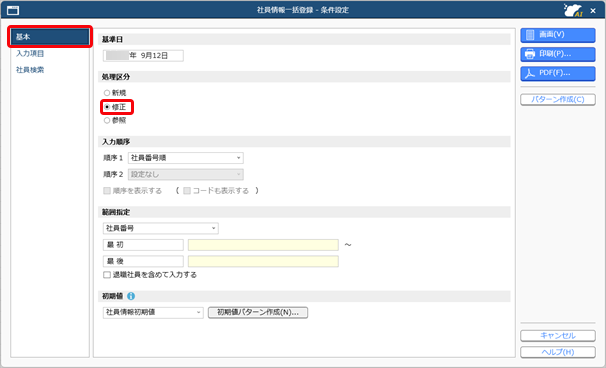Screen dimensions: 606x368
Task: Select the 基本 tab in sidebar
Action: [50, 37]
